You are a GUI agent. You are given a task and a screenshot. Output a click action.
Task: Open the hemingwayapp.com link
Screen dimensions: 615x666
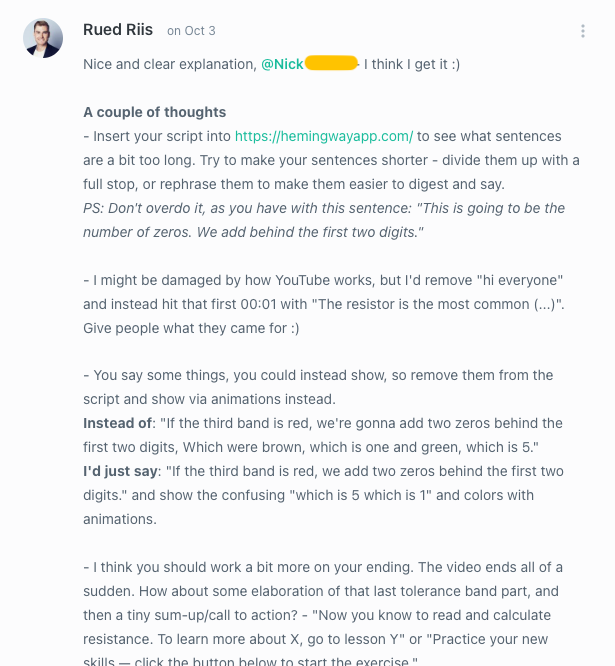(324, 136)
